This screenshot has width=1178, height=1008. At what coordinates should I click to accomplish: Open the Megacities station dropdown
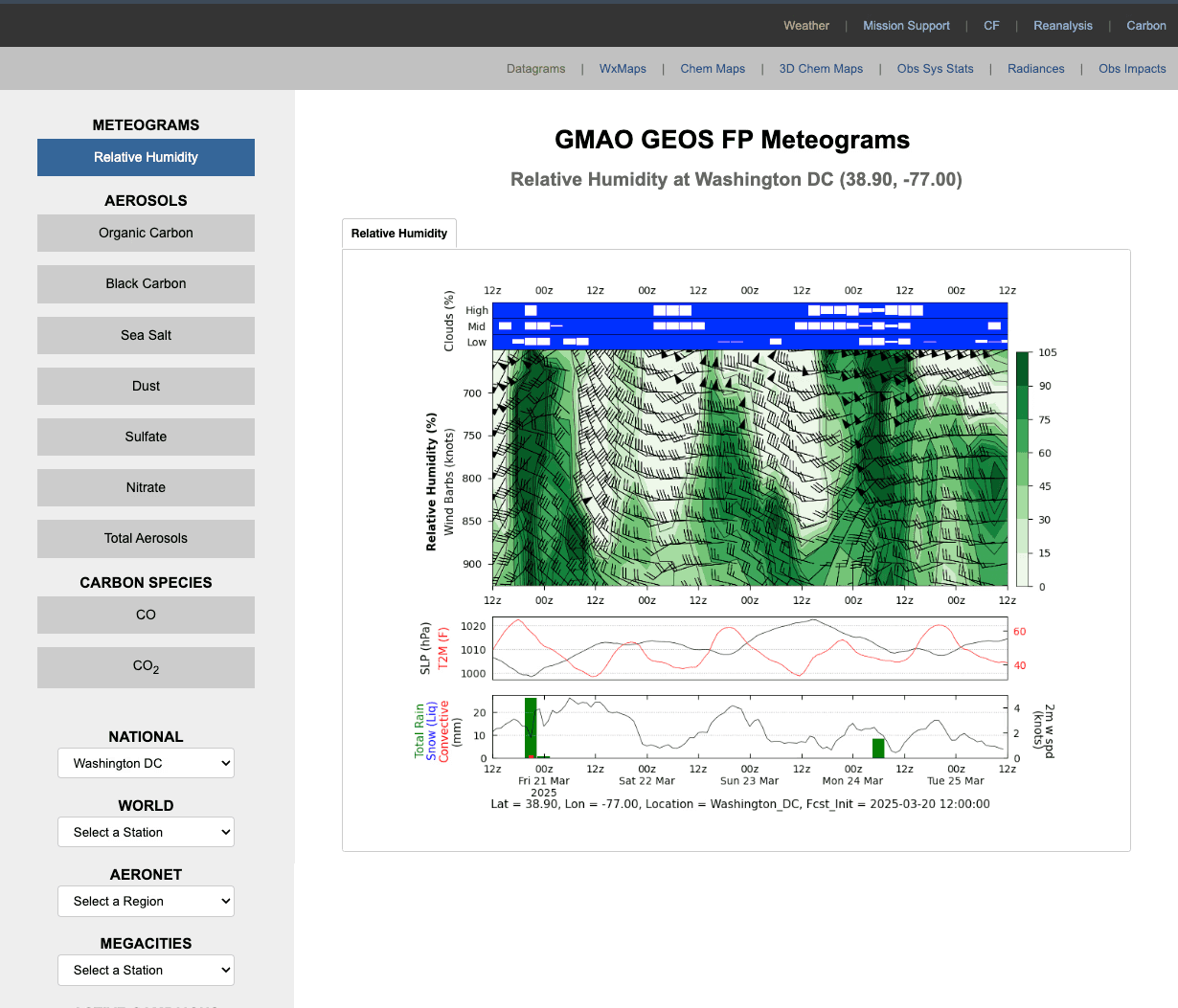click(x=146, y=970)
